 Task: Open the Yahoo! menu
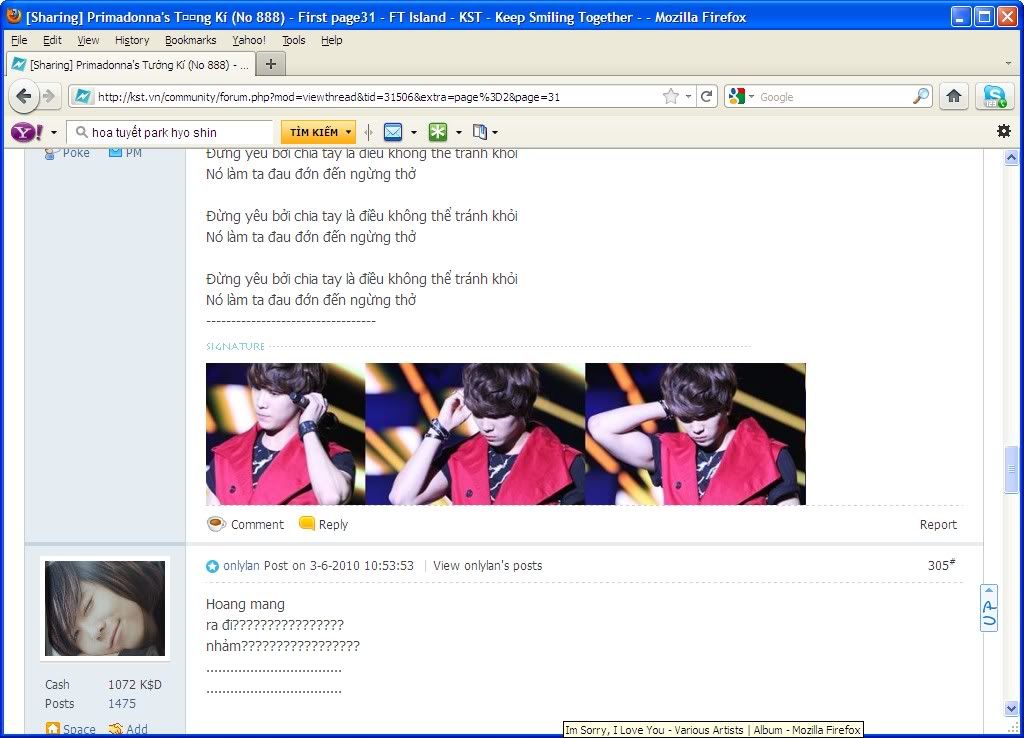(249, 40)
